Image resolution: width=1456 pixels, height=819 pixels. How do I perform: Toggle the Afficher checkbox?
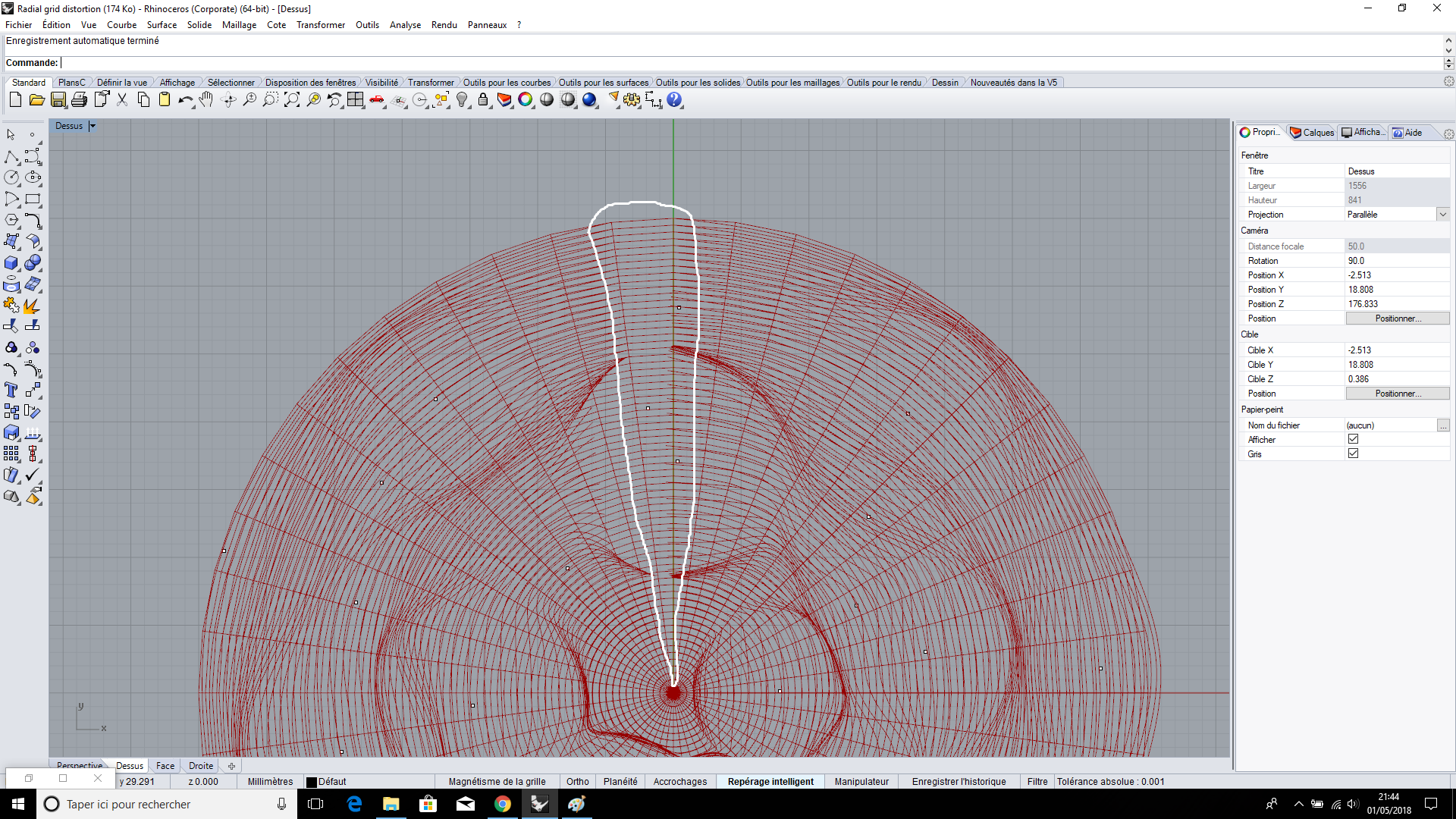pos(1353,439)
